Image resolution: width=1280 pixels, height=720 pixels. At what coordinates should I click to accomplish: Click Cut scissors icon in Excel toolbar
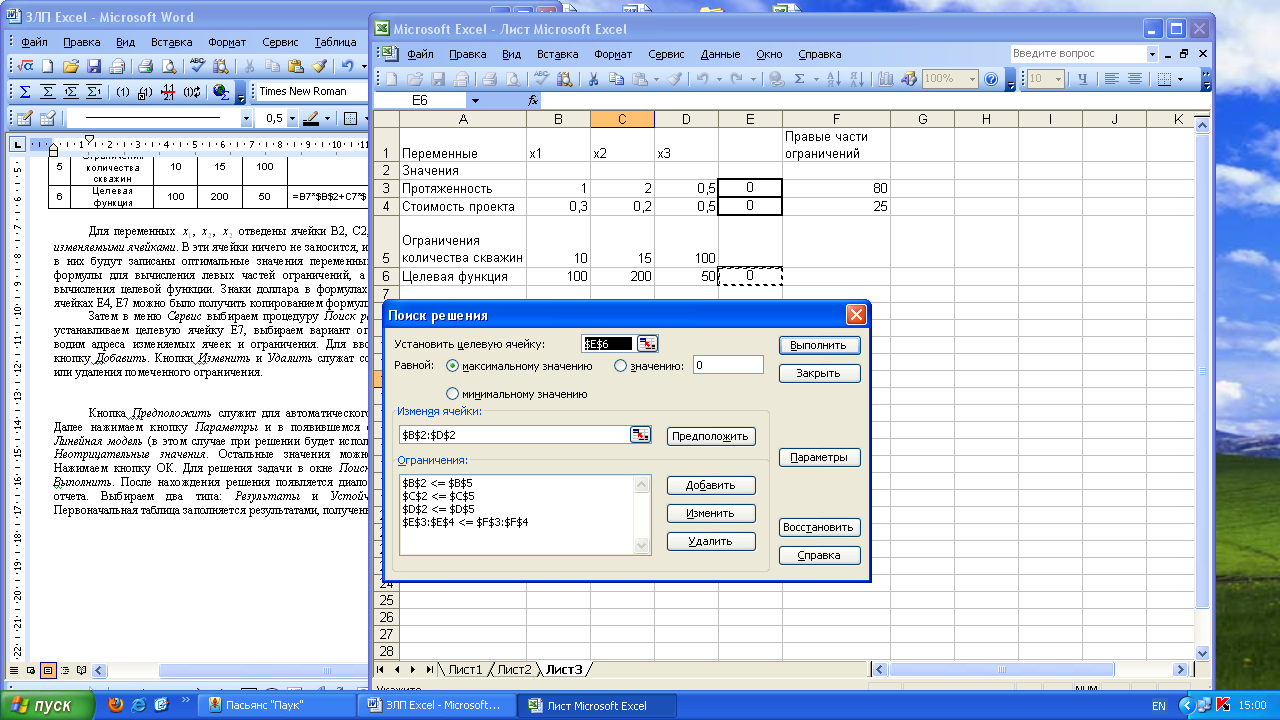coord(593,79)
